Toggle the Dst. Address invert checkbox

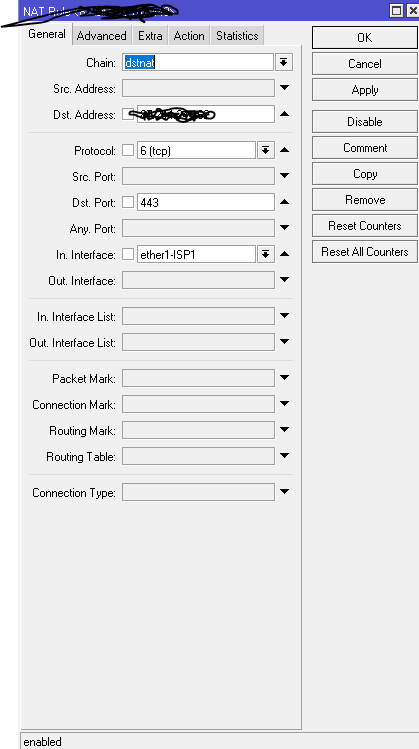tap(128, 114)
